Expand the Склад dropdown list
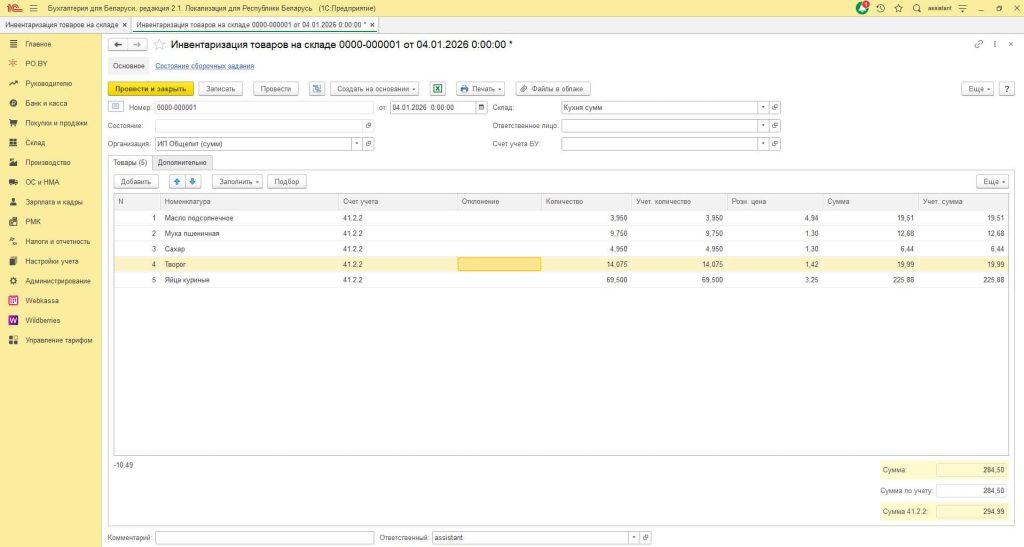1024x547 pixels. click(763, 107)
